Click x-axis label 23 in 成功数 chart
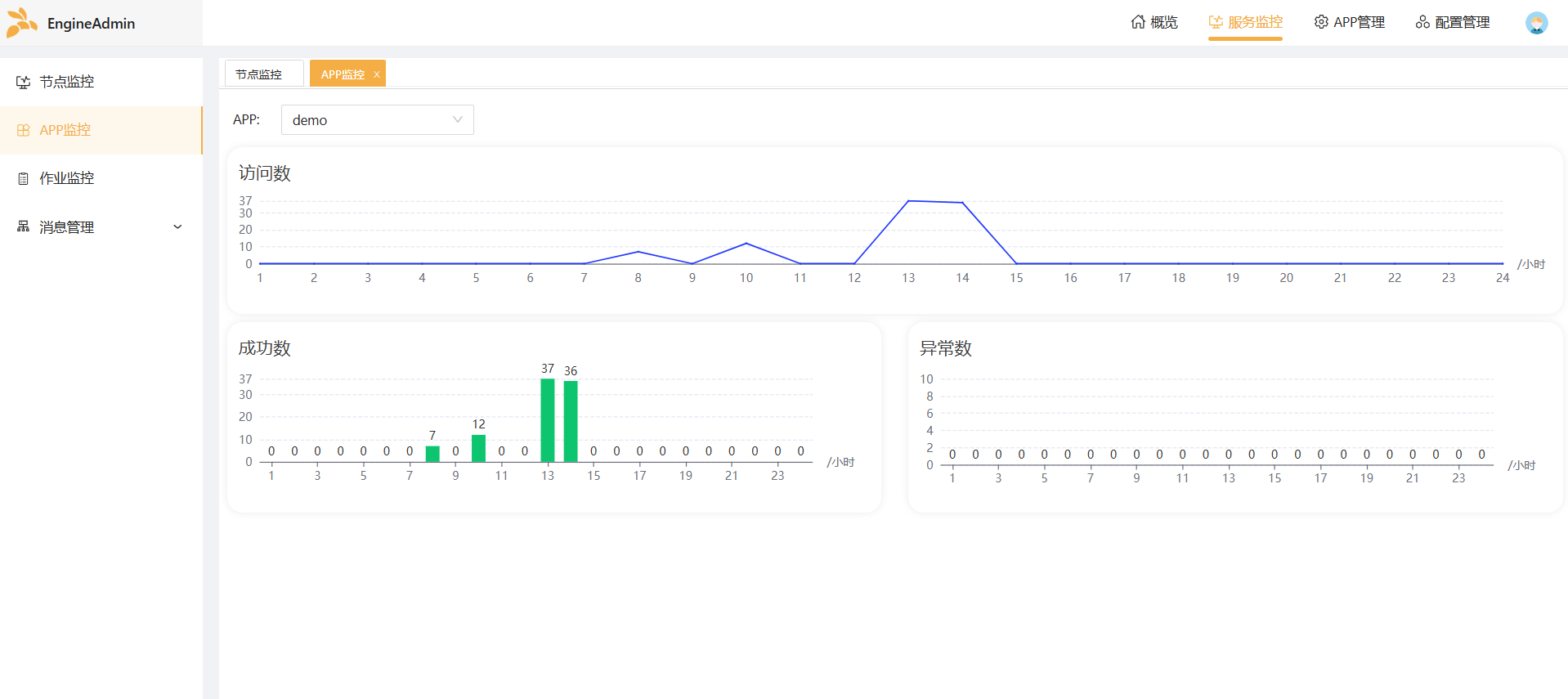This screenshot has height=699, width=1568. coord(777,476)
